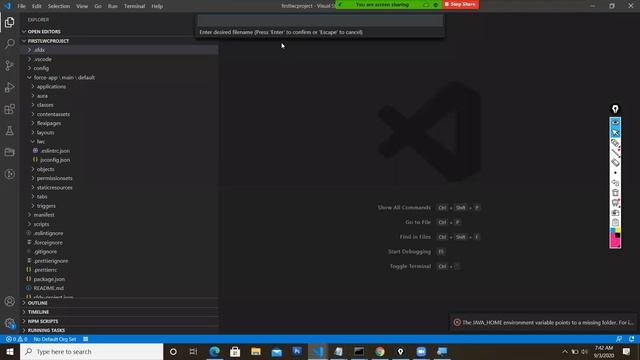Pick the yellow color swatch in annotation toolbar
Image resolution: width=640 pixels, height=360 pixels.
618,230
